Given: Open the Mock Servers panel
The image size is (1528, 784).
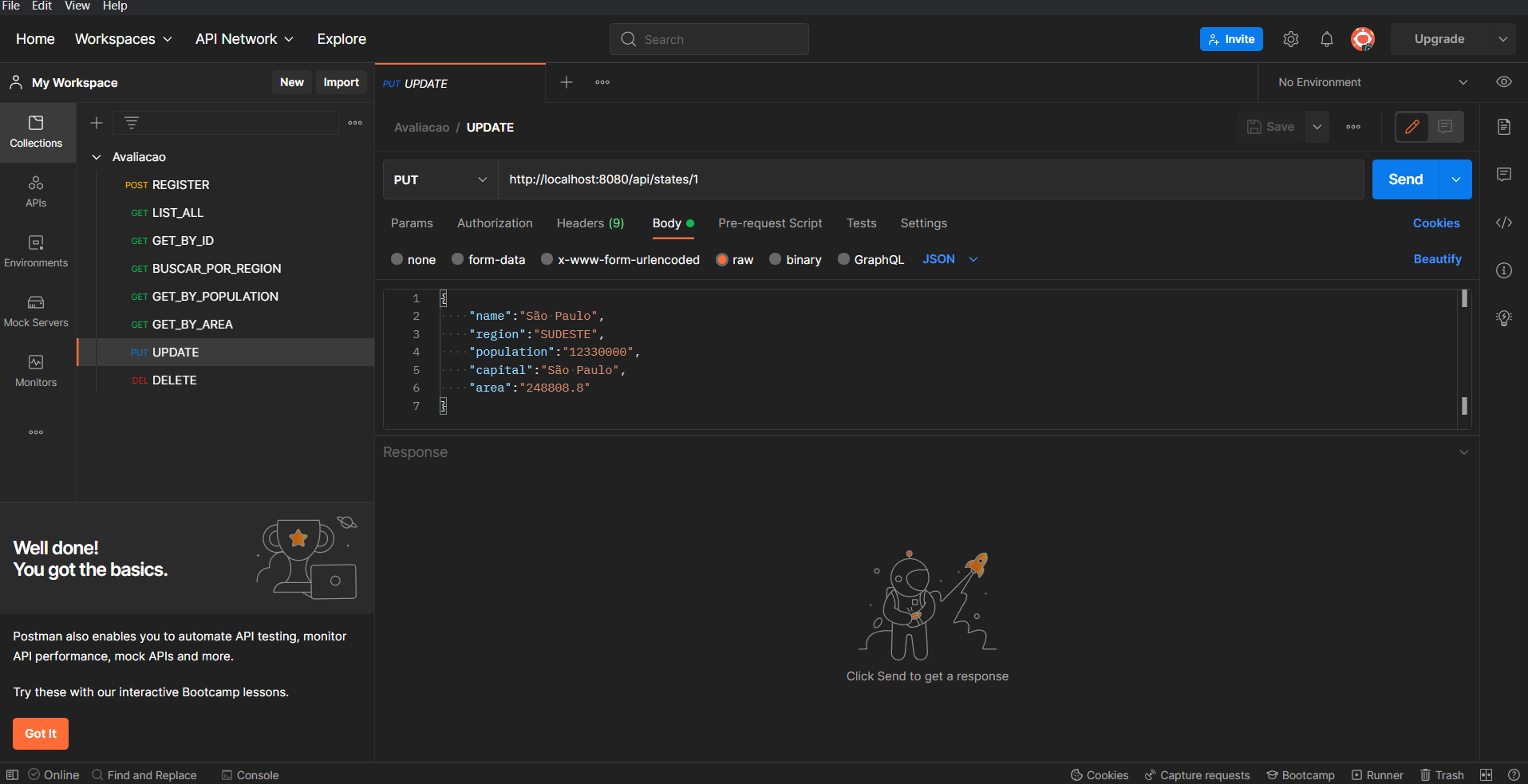Looking at the screenshot, I should pyautogui.click(x=36, y=309).
